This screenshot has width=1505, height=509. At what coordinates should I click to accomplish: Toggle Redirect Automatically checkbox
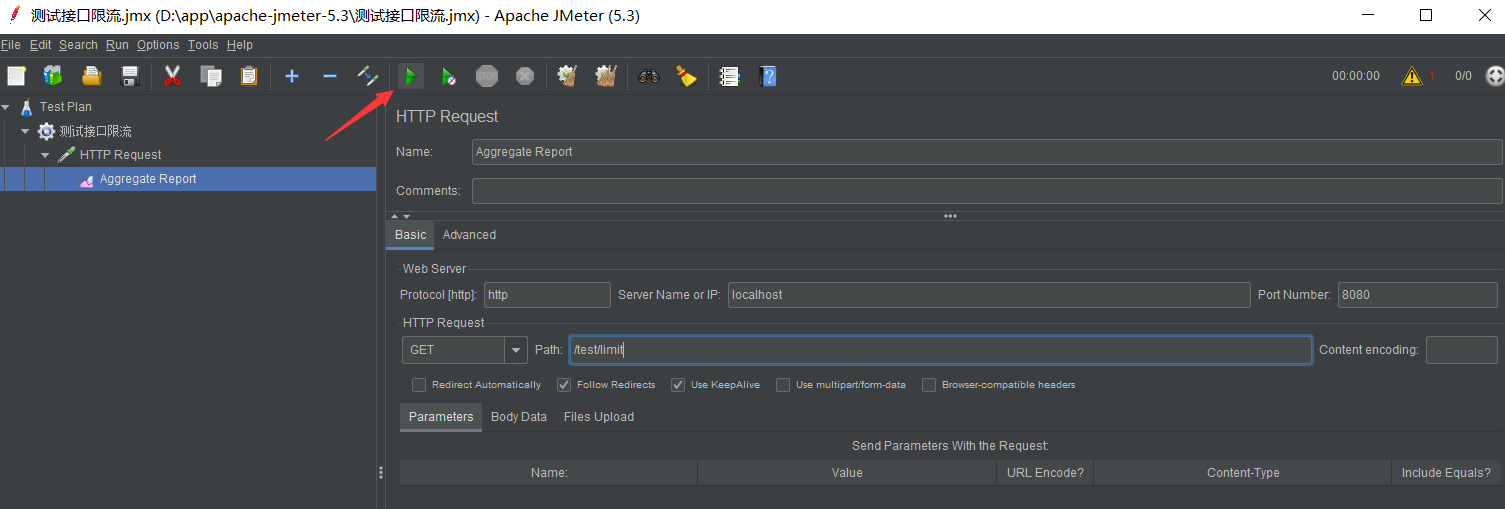419,385
